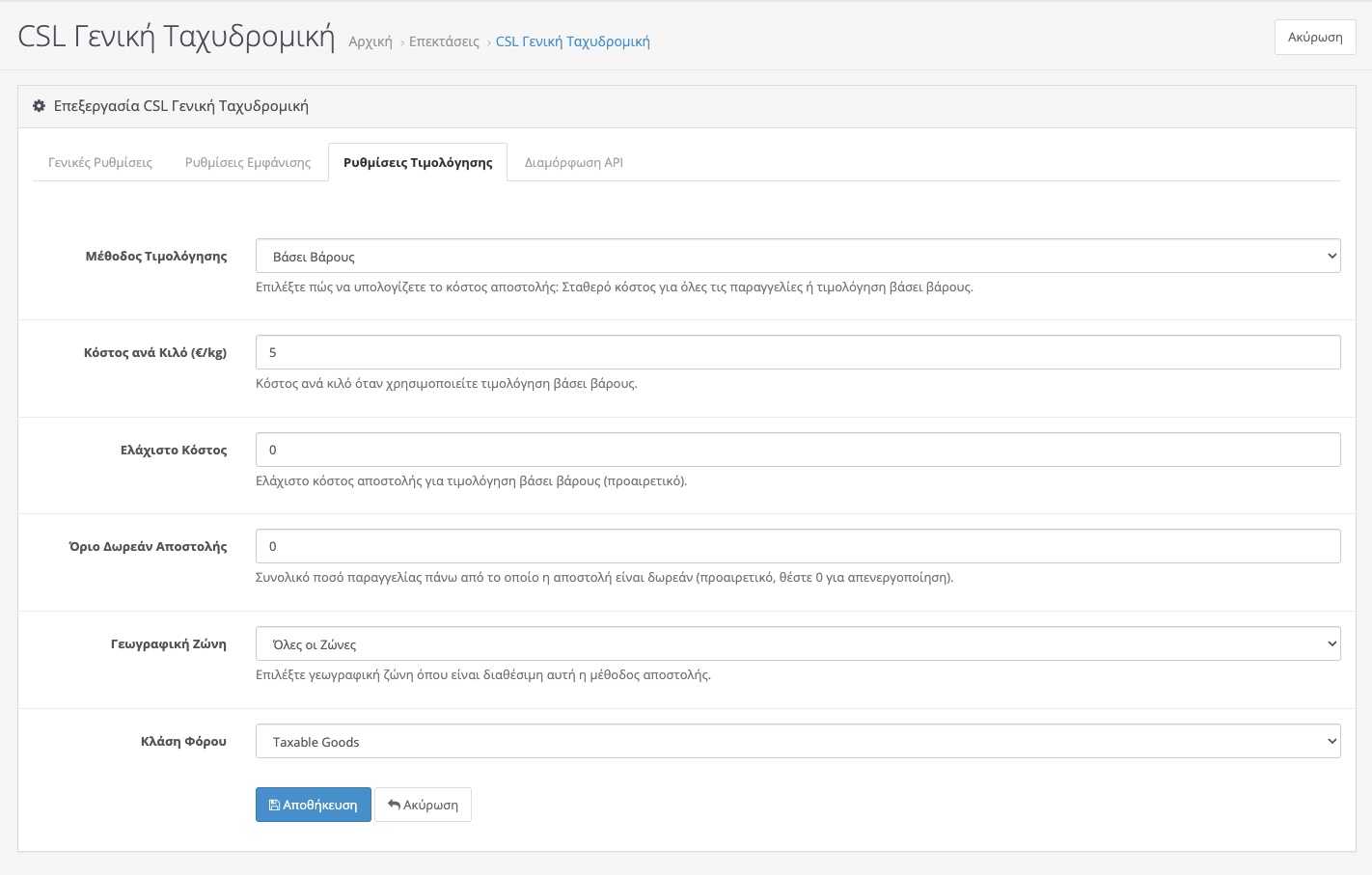Open the Γεωγραφική Ζώνη dropdown
Screen dimensions: 1372x875
coord(798,643)
